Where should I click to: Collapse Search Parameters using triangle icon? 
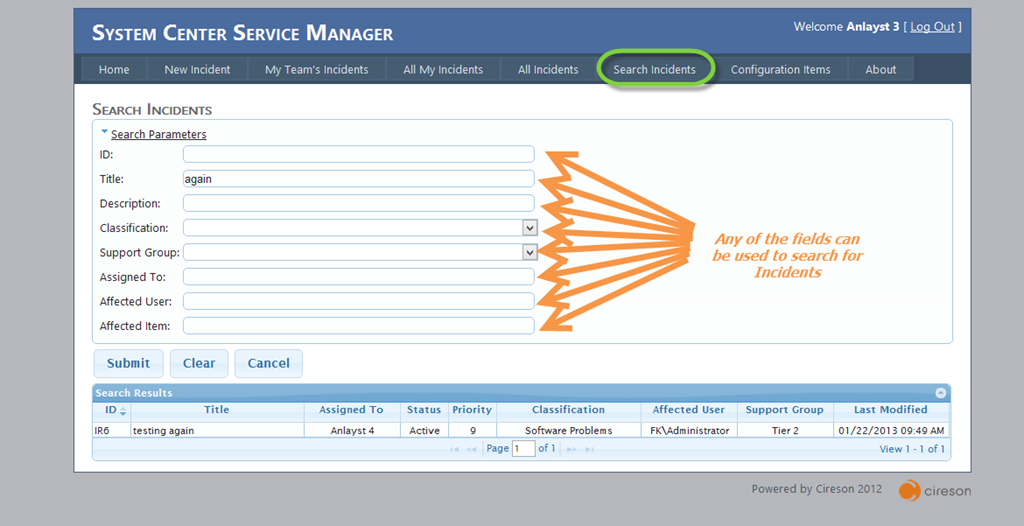tap(104, 132)
